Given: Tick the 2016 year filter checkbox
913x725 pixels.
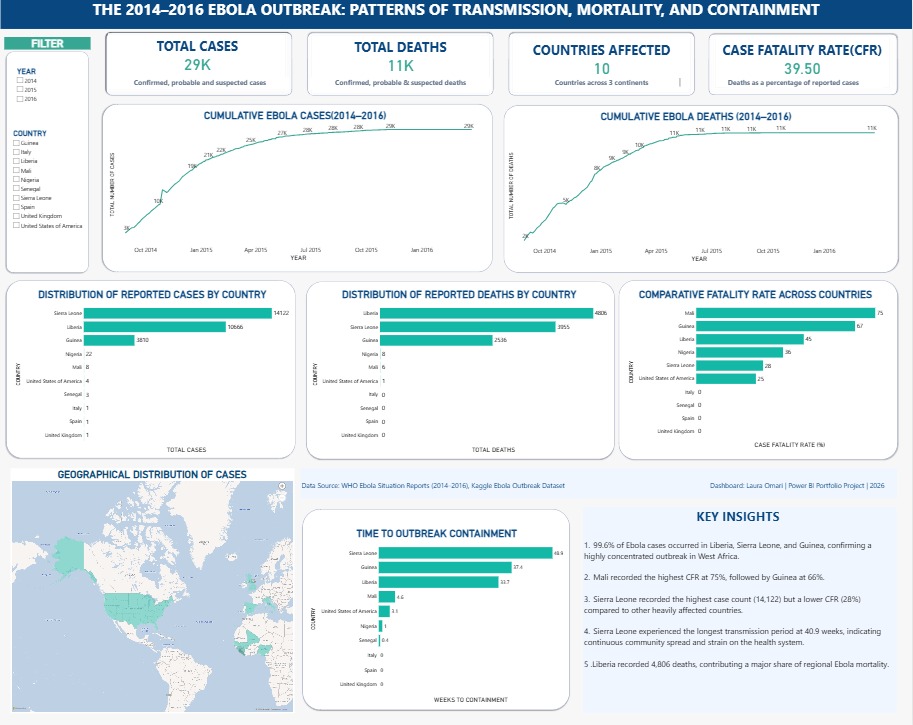Looking at the screenshot, I should coord(20,98).
